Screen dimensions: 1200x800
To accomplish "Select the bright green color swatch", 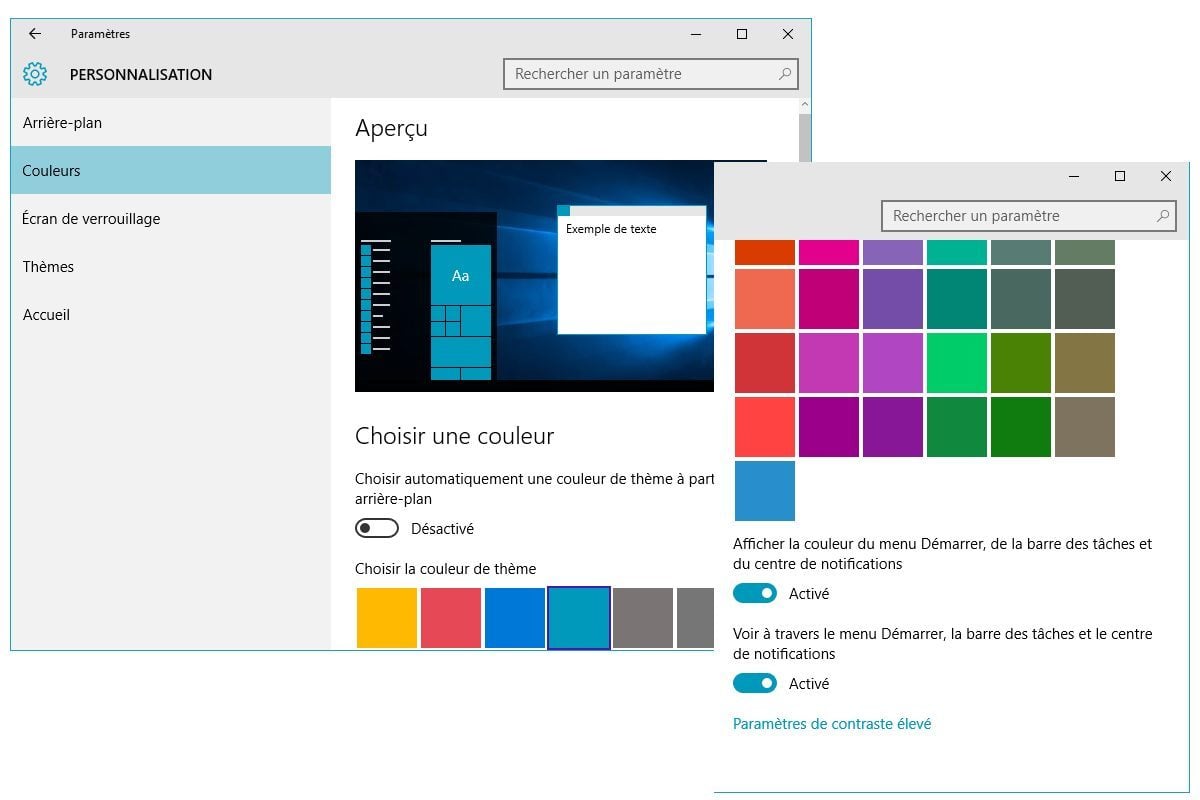I will click(x=957, y=363).
